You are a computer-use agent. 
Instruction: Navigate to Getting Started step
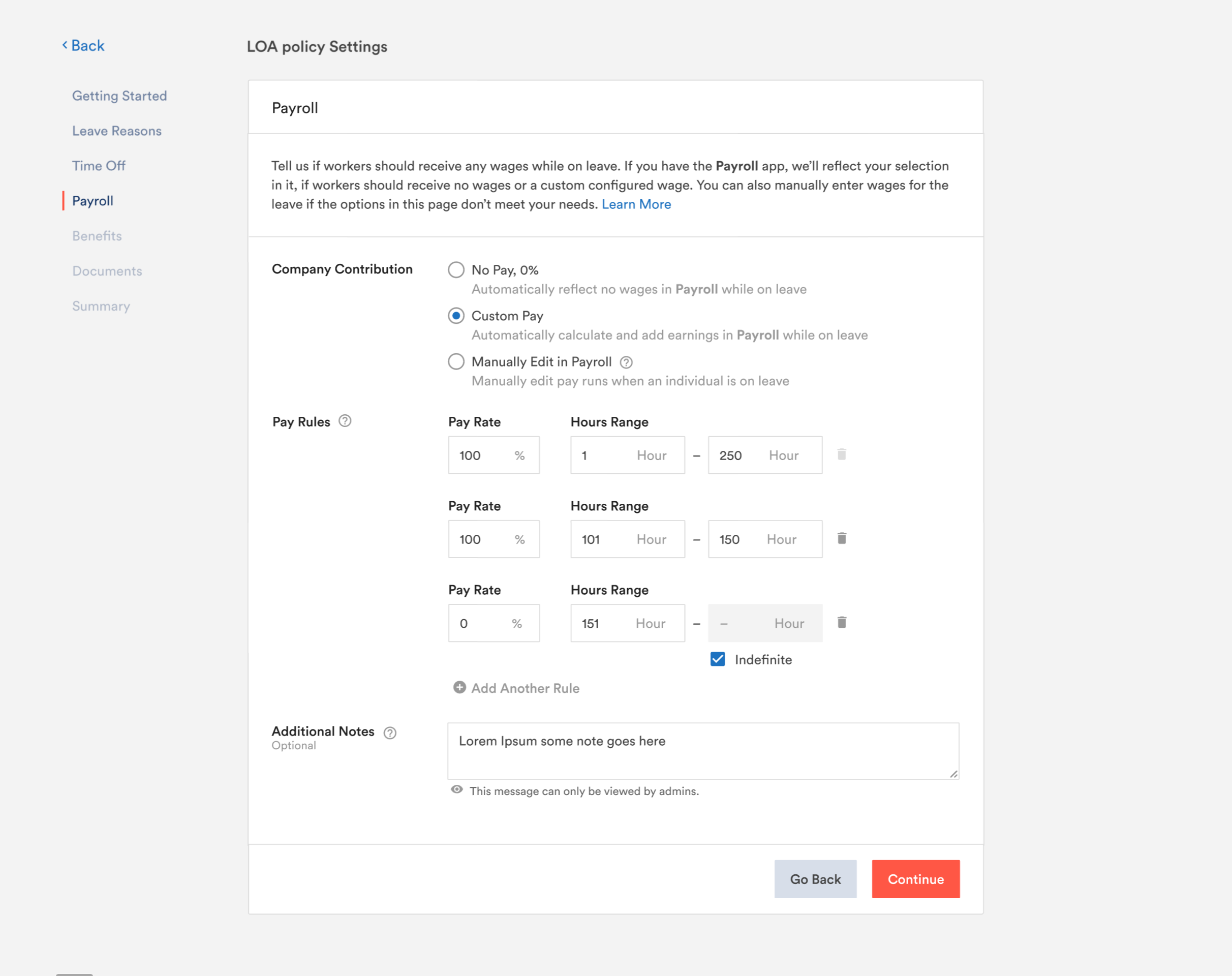coord(119,96)
